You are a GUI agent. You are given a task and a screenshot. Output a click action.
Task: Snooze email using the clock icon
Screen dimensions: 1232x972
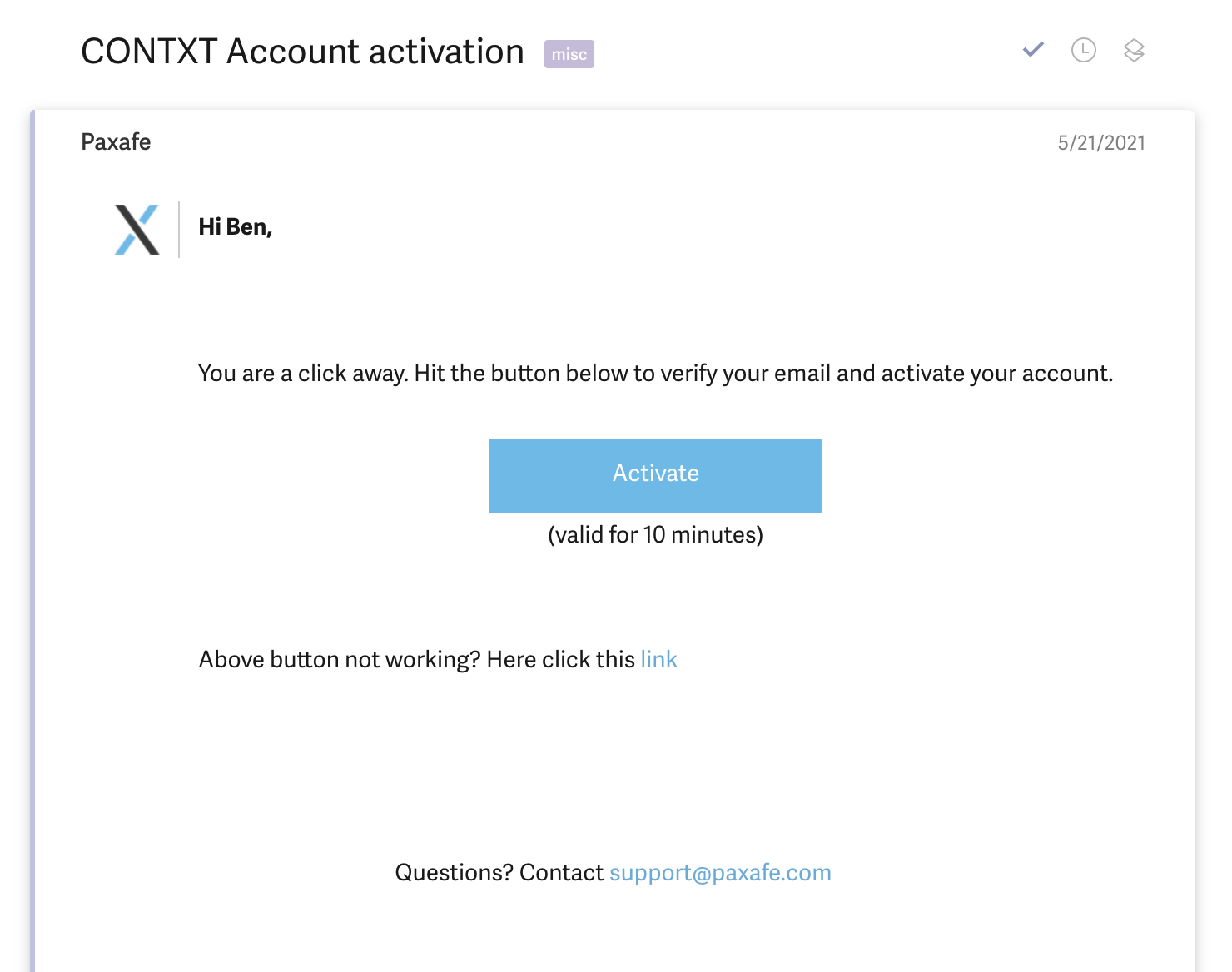point(1083,51)
